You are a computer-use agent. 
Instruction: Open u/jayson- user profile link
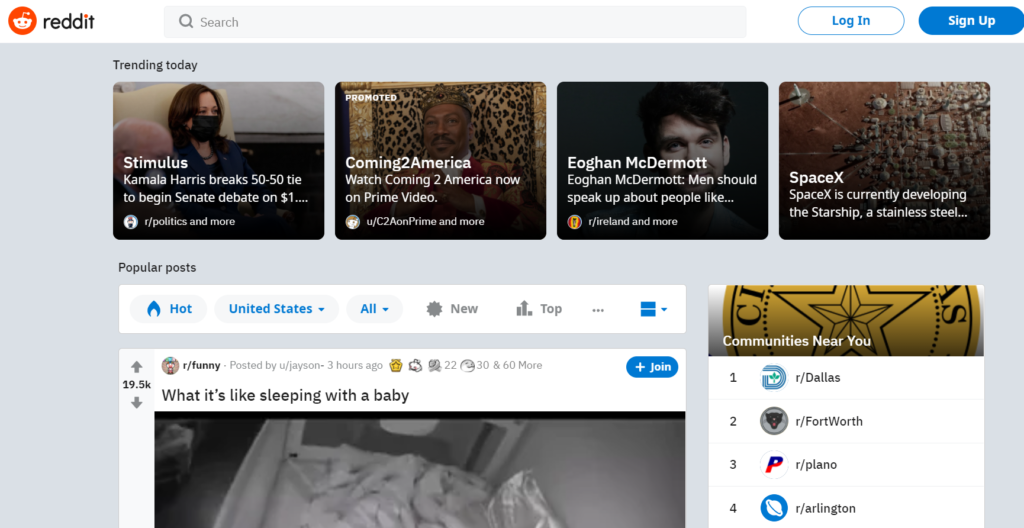point(300,365)
